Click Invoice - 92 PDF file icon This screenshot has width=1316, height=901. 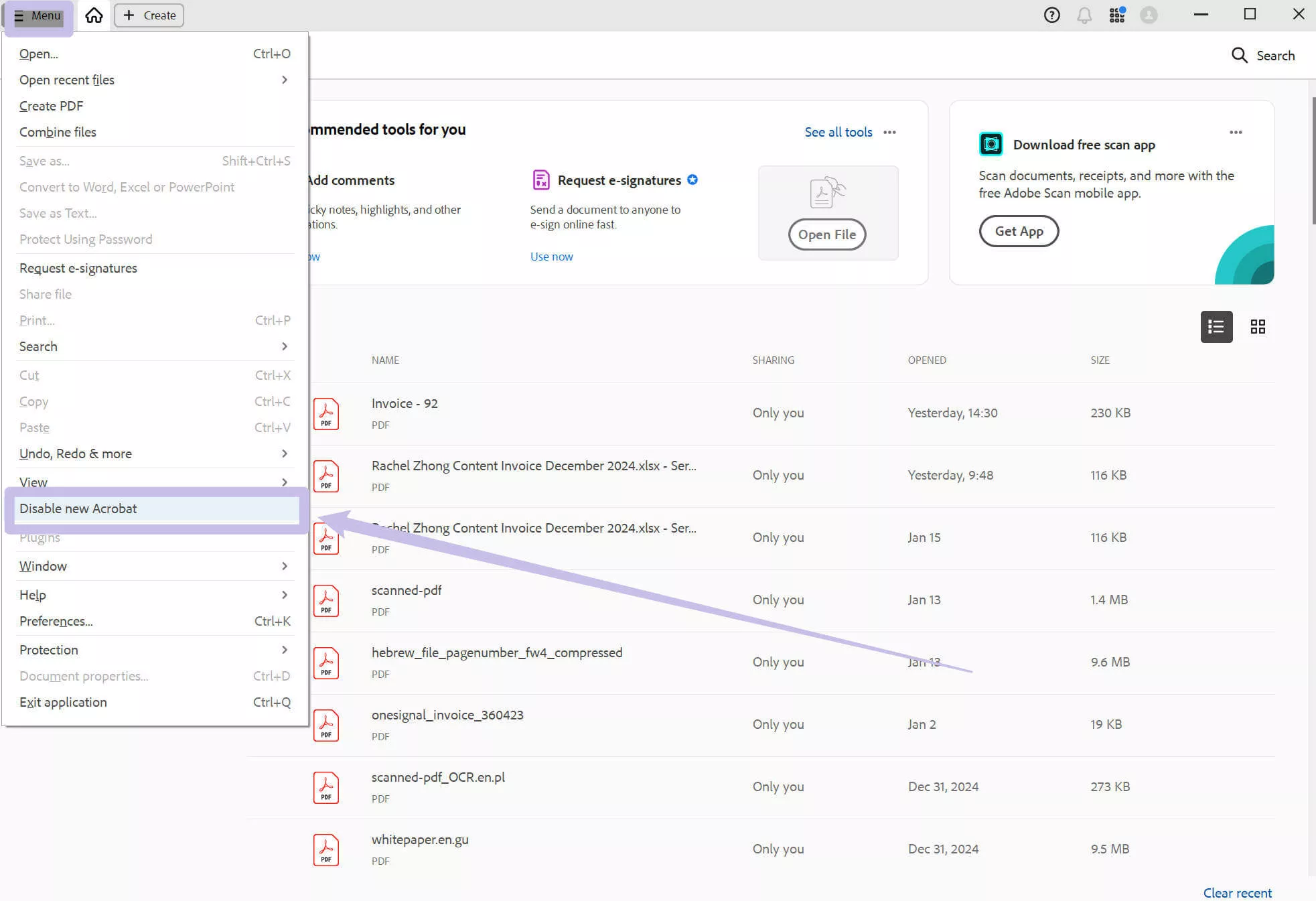coord(326,413)
